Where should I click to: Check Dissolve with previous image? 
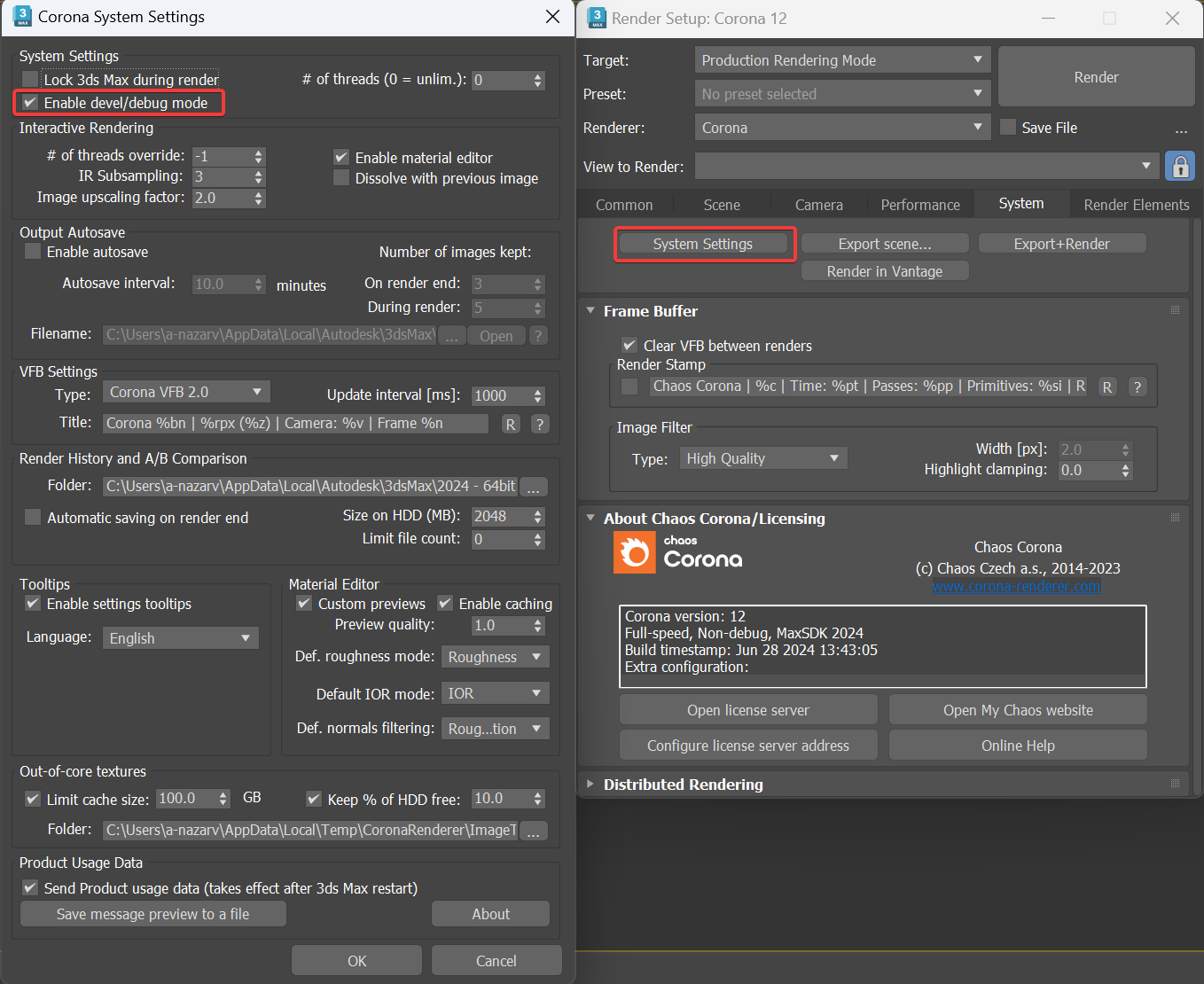coord(341,178)
